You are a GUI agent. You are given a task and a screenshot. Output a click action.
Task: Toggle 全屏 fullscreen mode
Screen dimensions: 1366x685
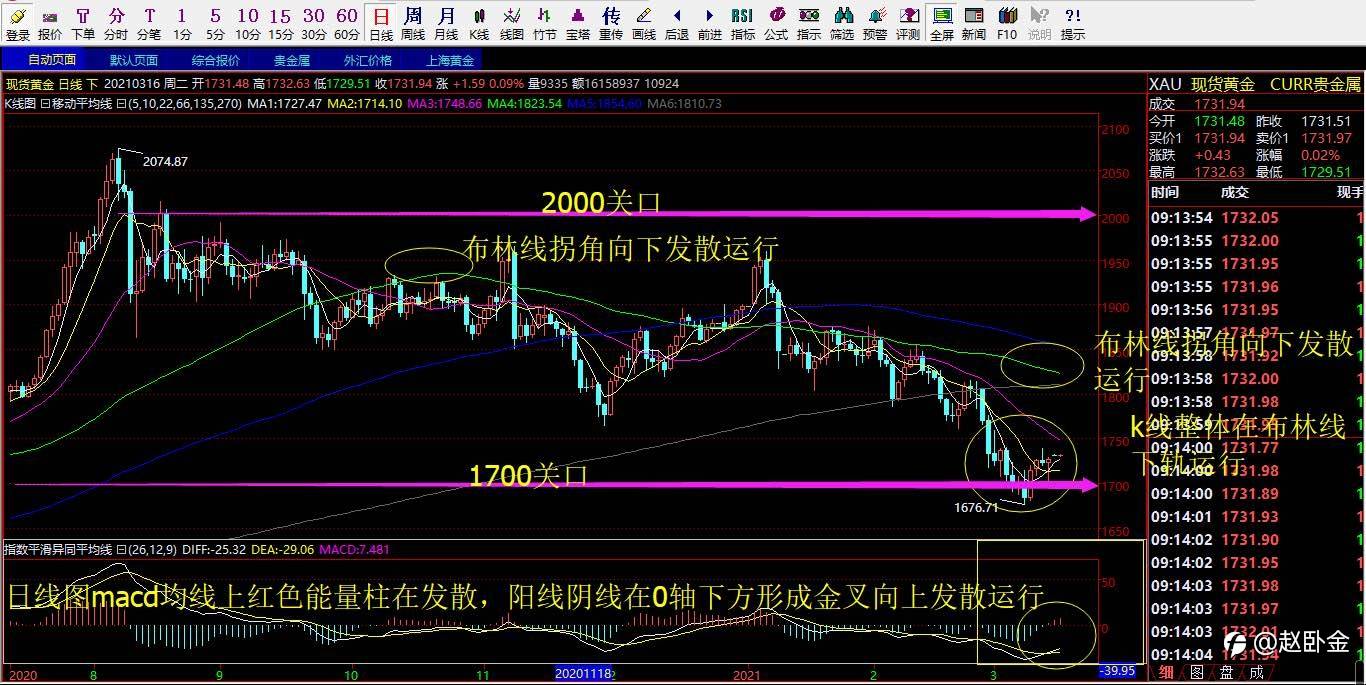(941, 22)
